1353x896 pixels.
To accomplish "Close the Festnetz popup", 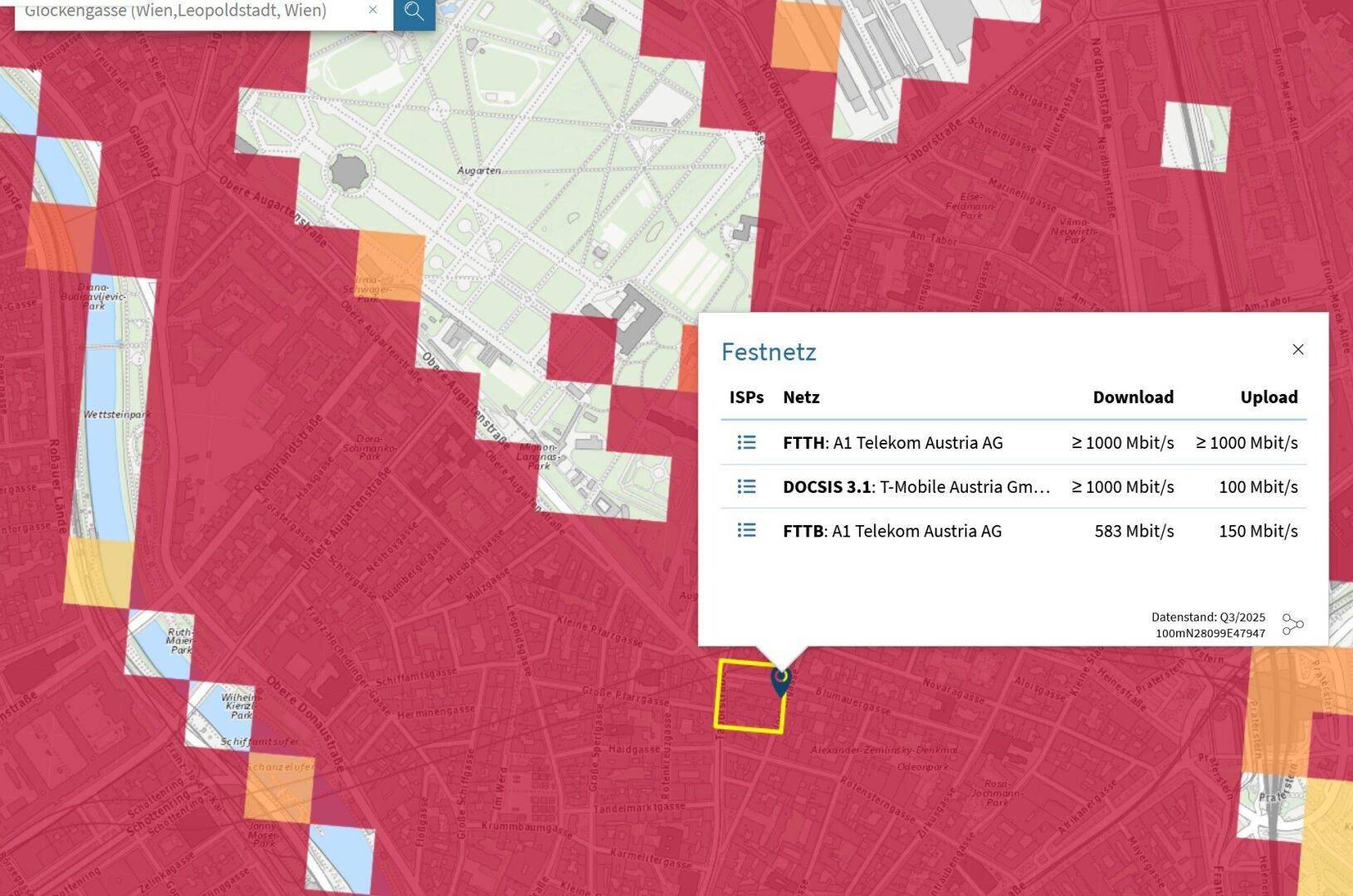I will click(1298, 349).
